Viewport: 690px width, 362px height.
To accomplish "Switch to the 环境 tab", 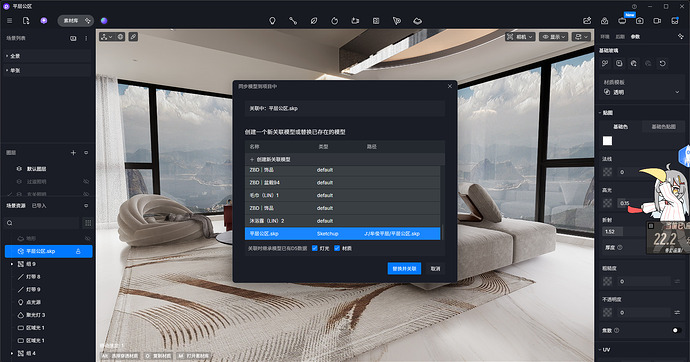I will [605, 37].
